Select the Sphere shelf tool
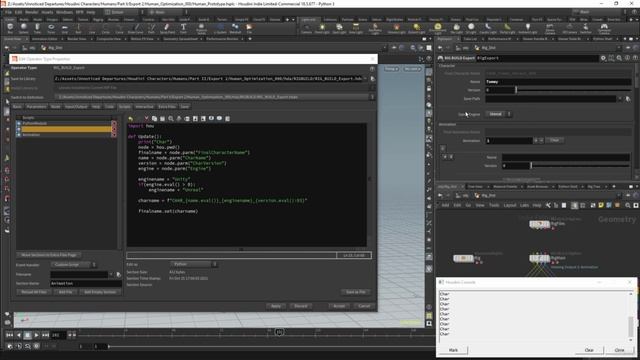 click(x=24, y=29)
